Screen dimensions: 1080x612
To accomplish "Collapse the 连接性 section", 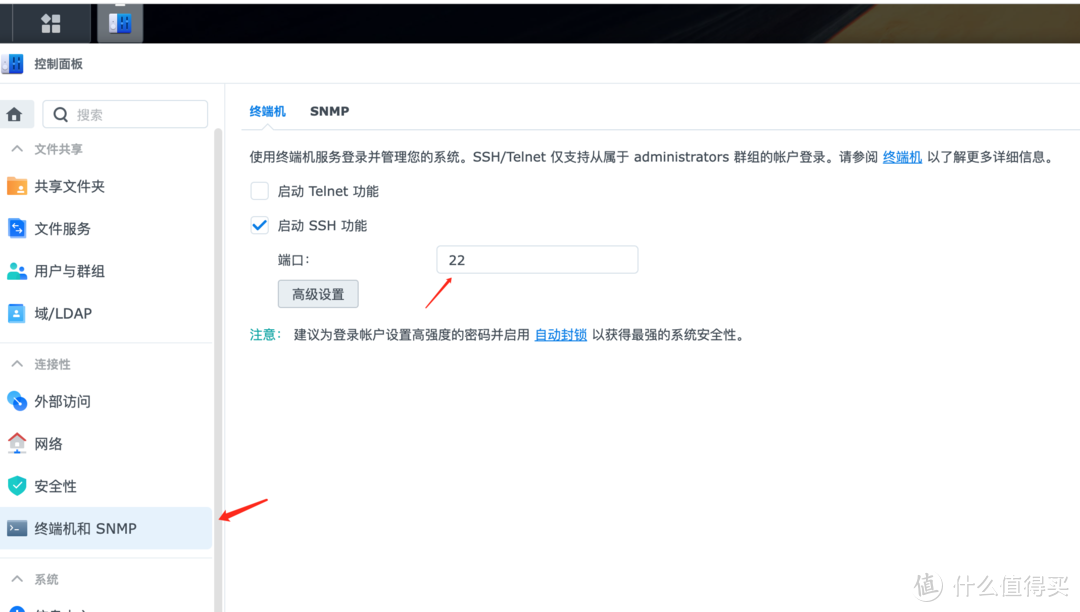I will pos(17,364).
